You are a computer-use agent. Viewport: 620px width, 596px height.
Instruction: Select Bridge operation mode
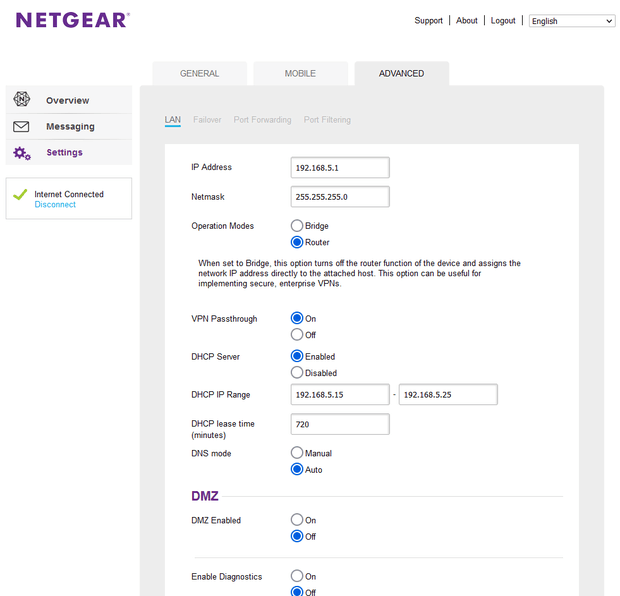coord(297,226)
